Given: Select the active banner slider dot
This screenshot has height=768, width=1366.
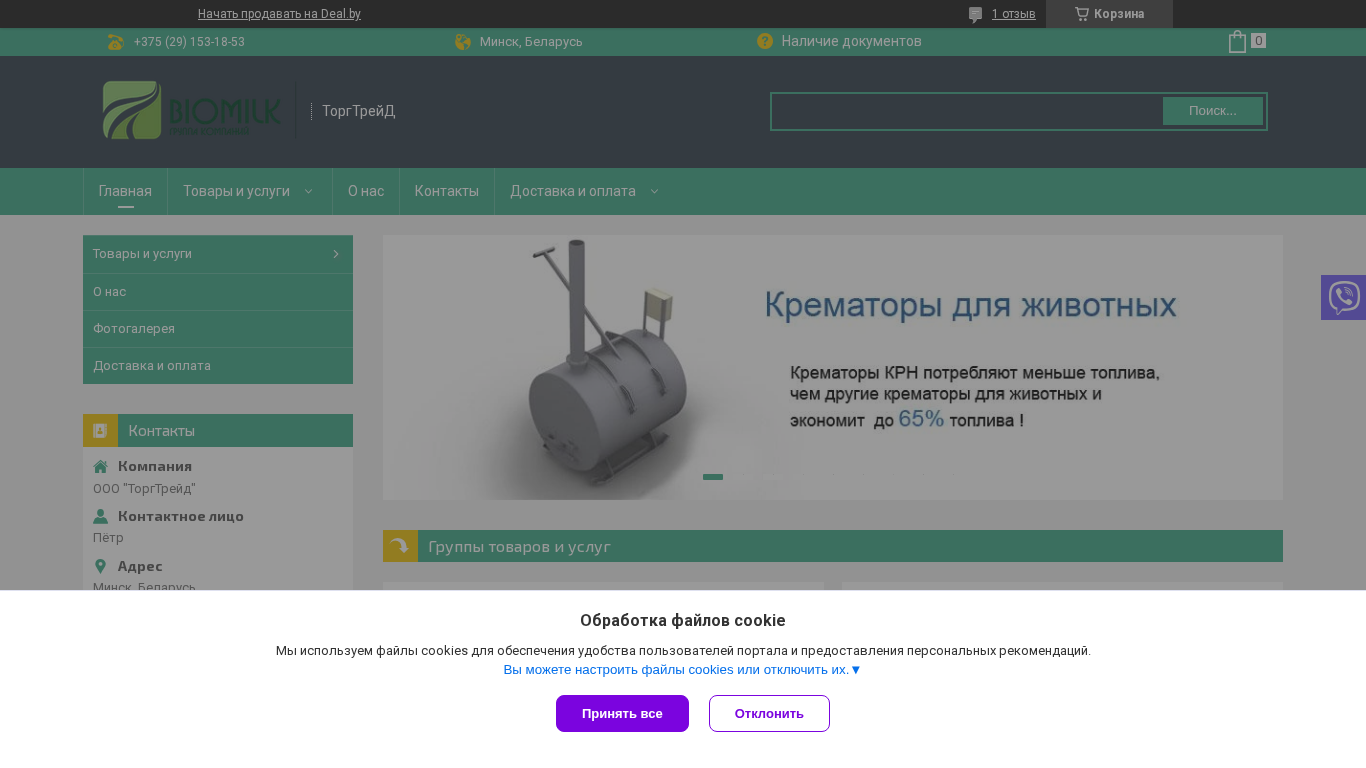Looking at the screenshot, I should 713,477.
